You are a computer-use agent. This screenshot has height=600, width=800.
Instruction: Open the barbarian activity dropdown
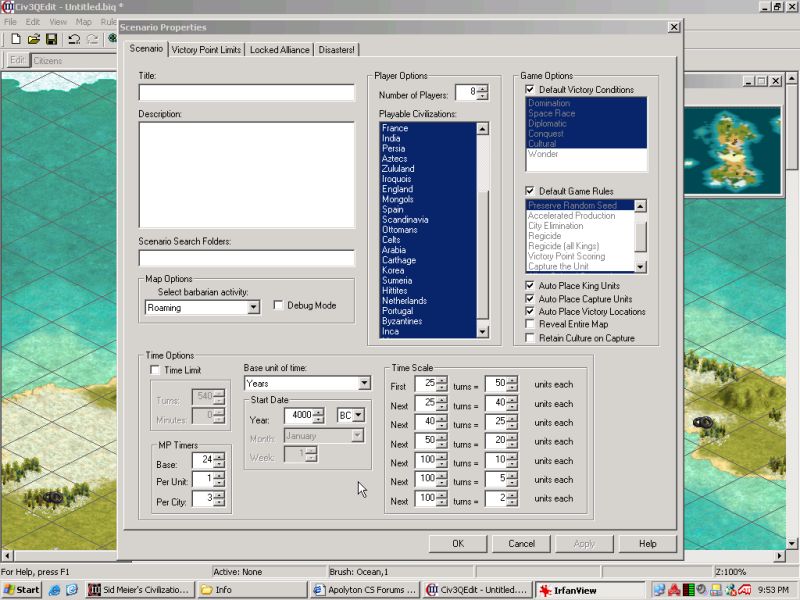(253, 308)
